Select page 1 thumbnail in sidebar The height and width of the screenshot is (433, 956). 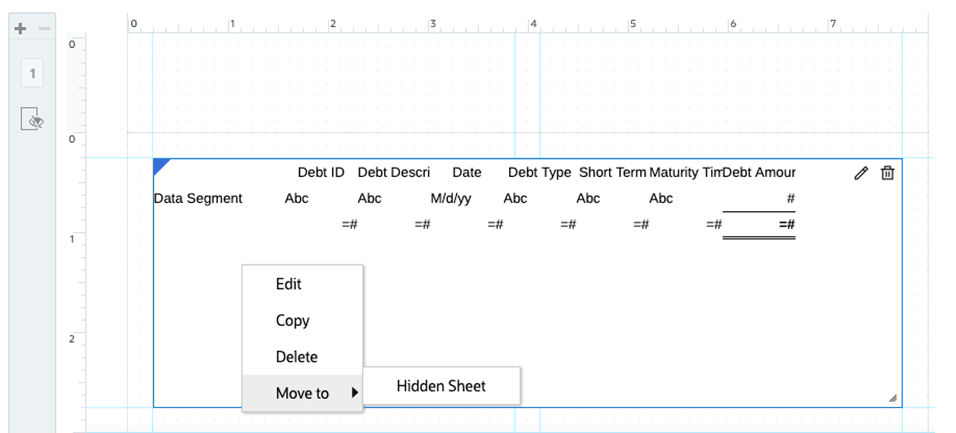[33, 73]
